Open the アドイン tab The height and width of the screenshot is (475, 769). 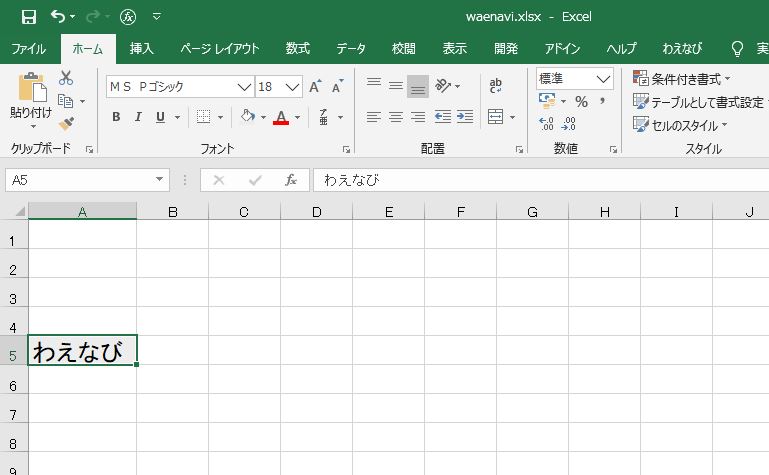tap(562, 49)
